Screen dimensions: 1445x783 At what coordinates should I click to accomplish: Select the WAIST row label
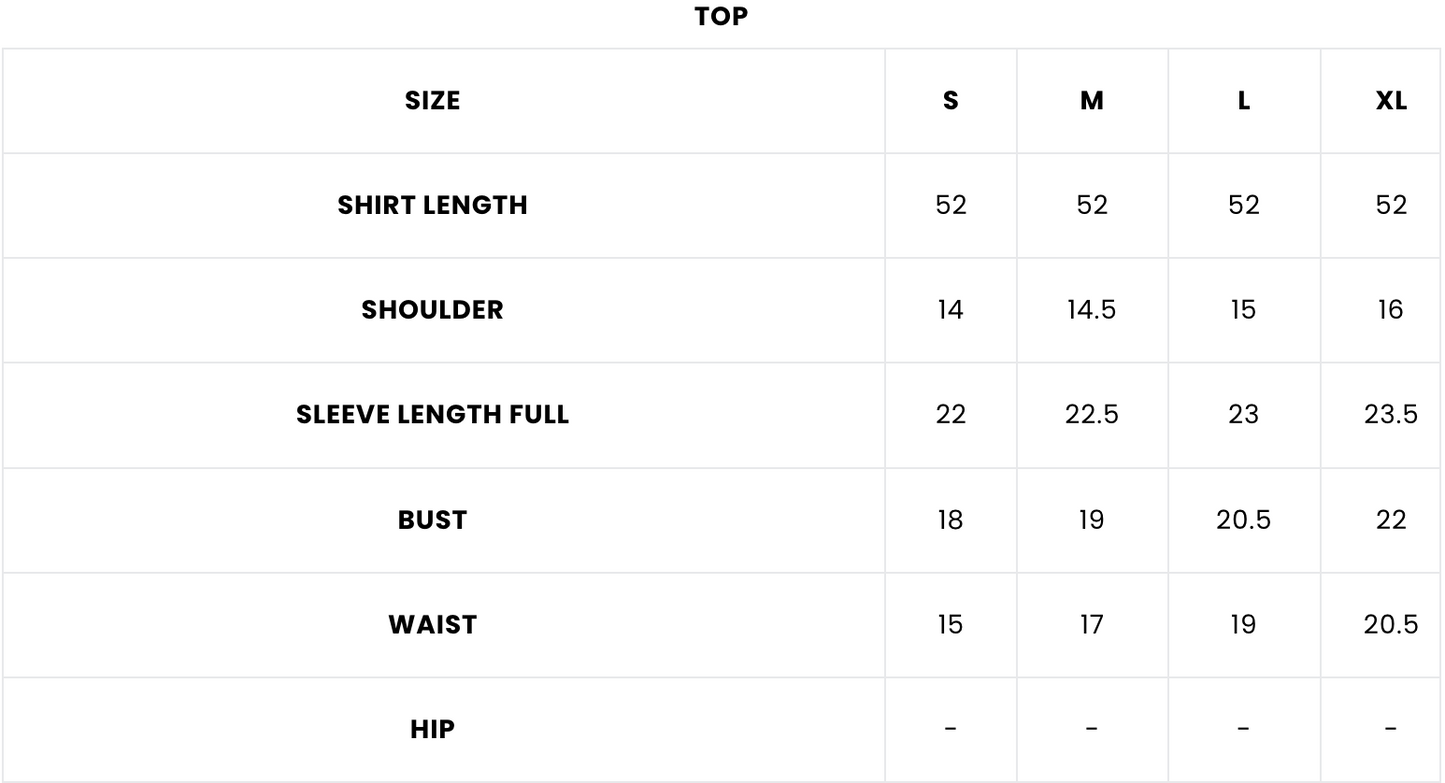[432, 625]
